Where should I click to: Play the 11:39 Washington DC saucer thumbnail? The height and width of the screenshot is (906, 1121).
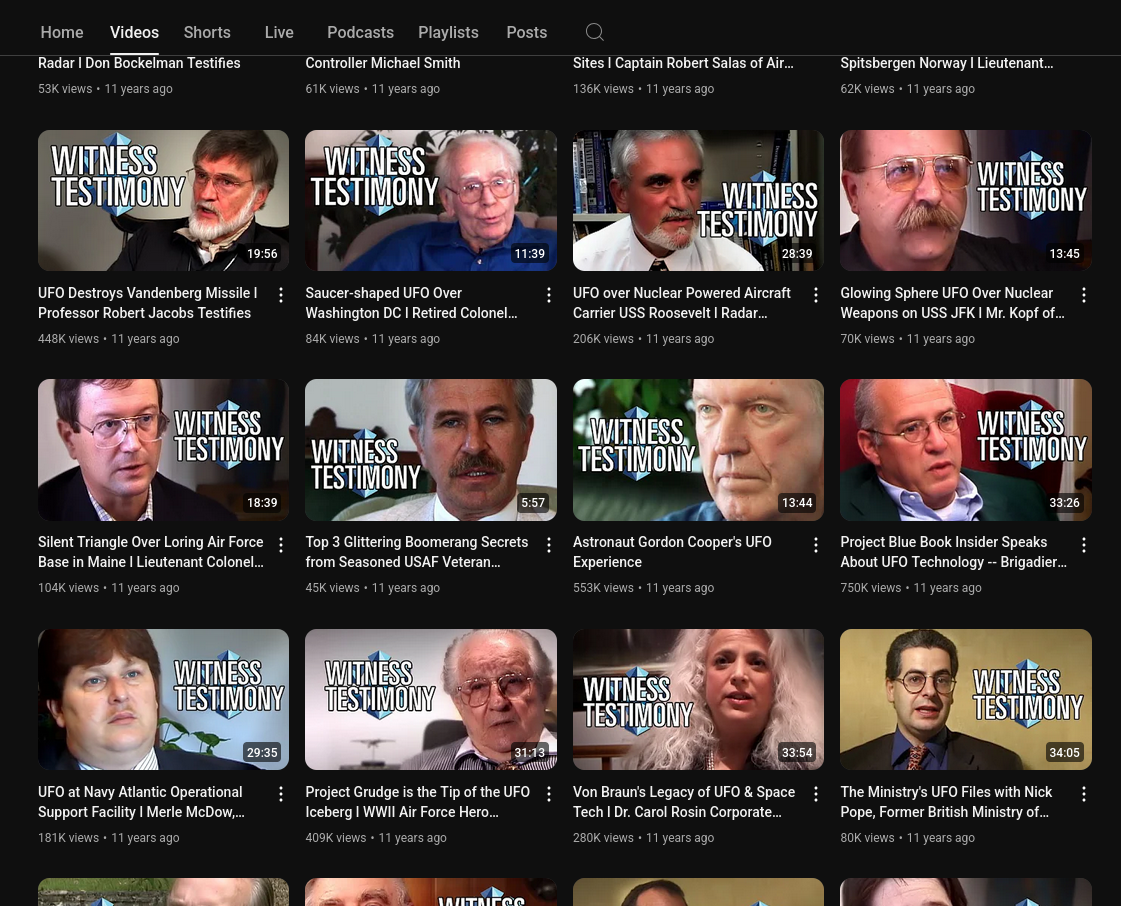point(431,200)
